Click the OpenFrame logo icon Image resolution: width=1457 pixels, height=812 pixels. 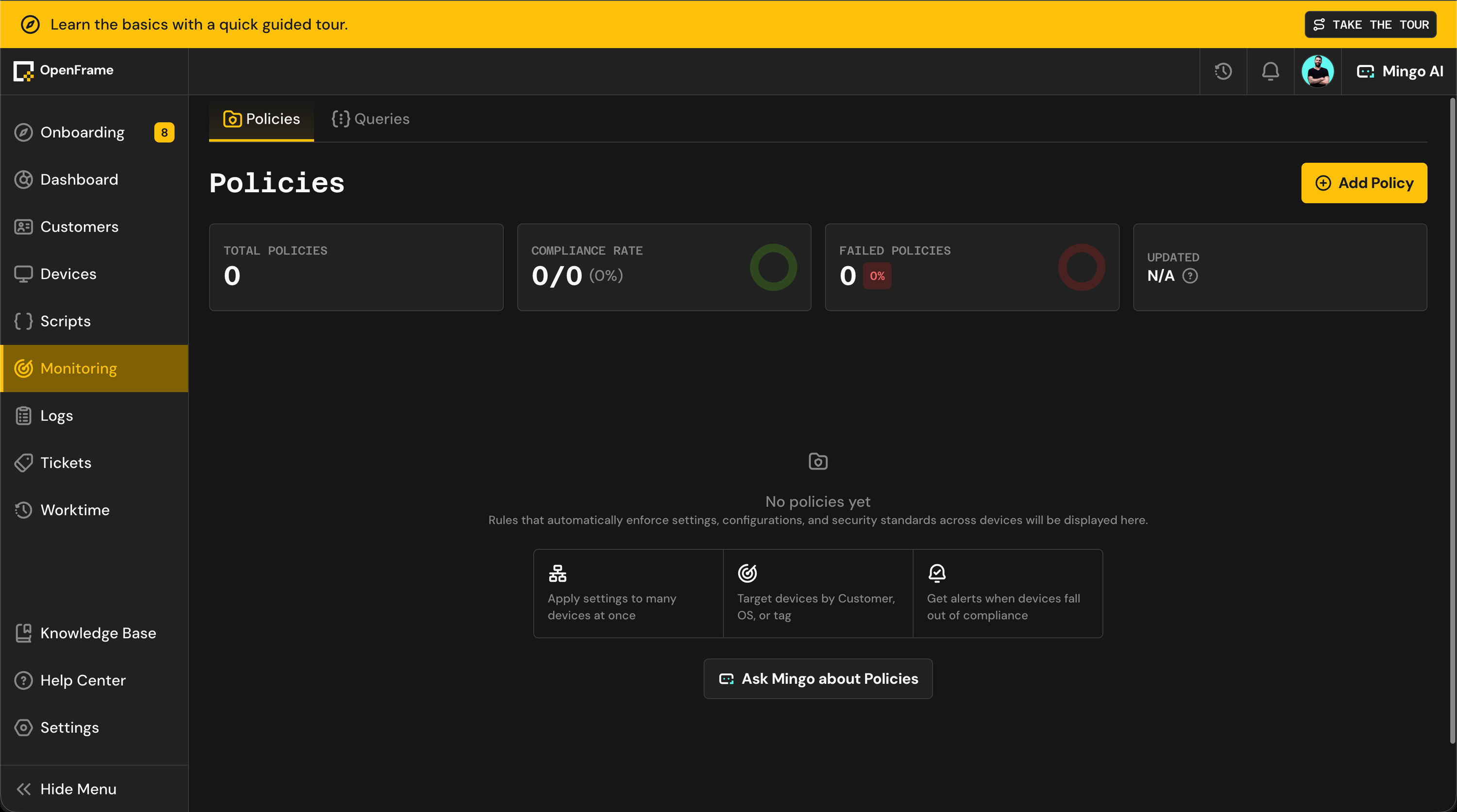click(23, 71)
